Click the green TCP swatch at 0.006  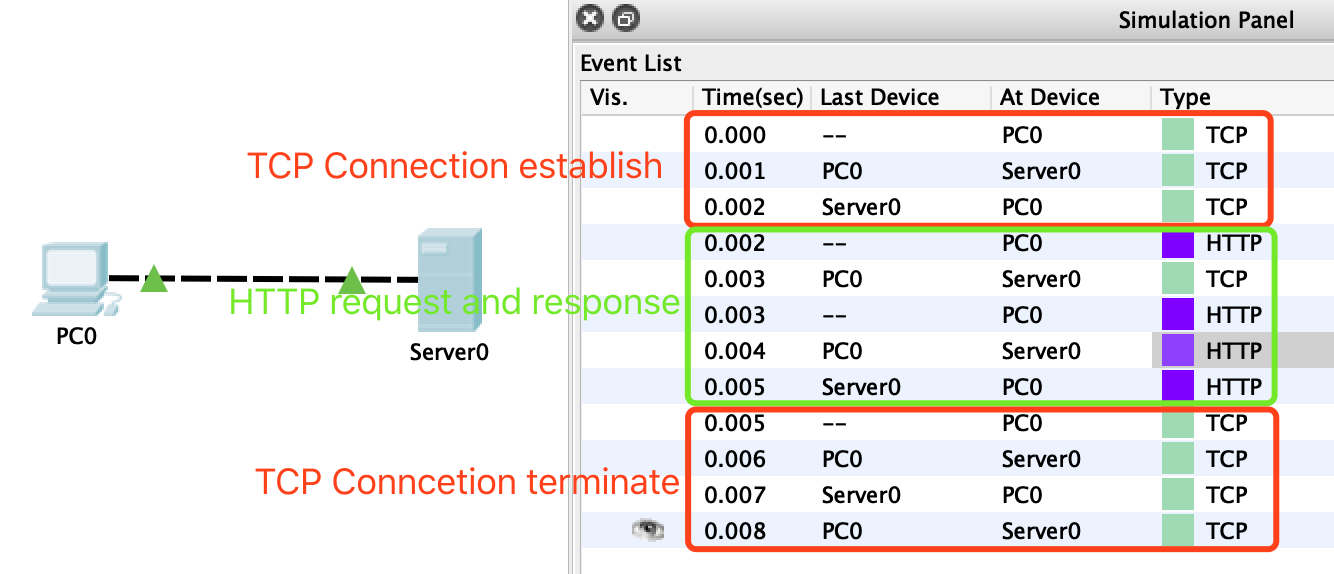1178,459
